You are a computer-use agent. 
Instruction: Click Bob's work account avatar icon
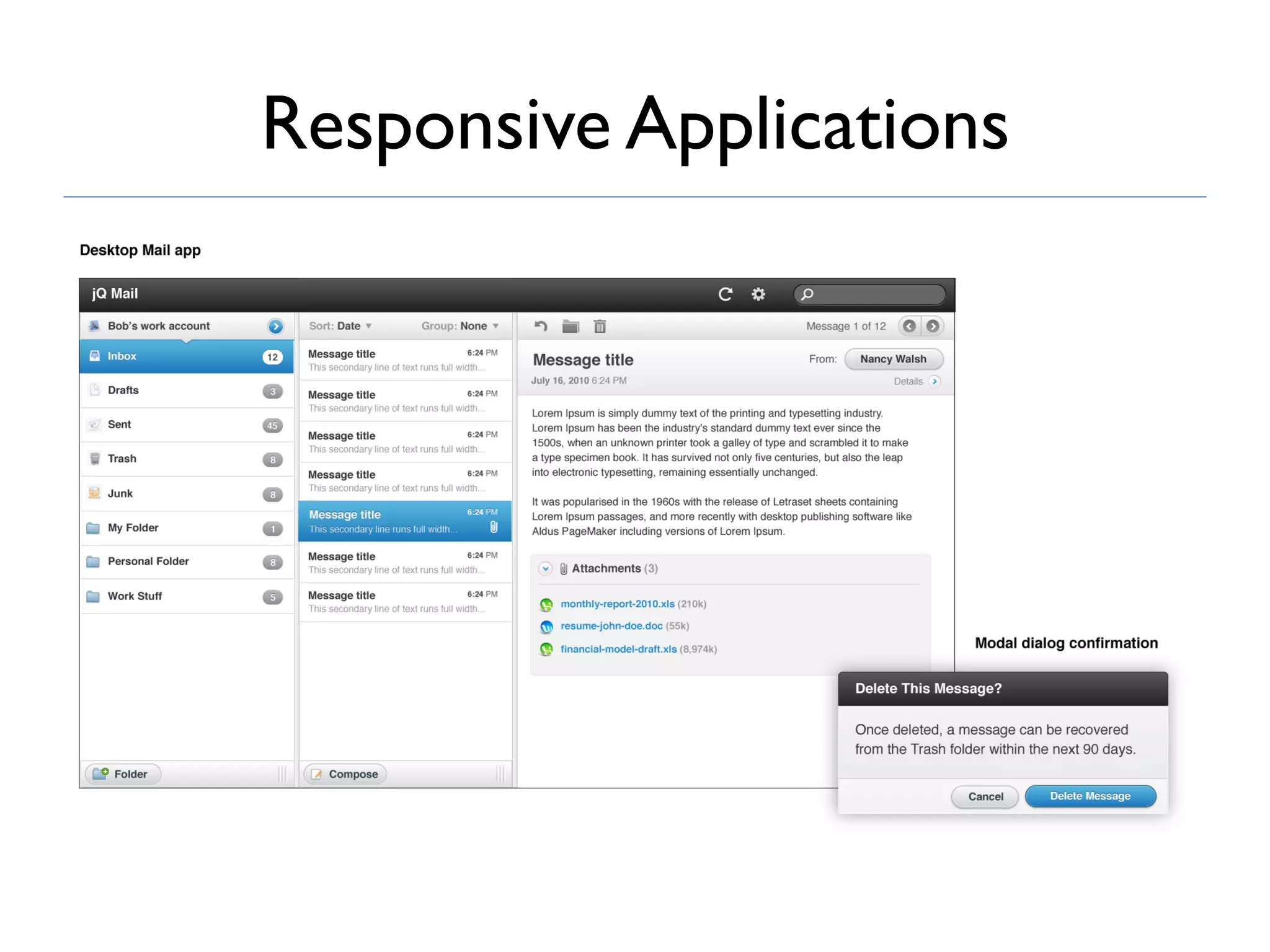coord(94,326)
